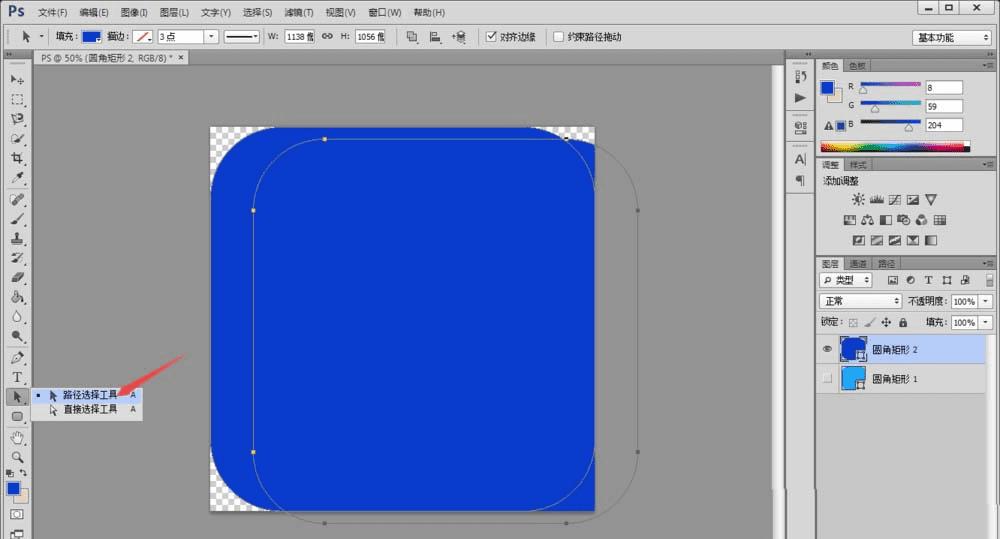Filter layers by pixel layers
This screenshot has height=539, width=1000.
pyautogui.click(x=893, y=280)
